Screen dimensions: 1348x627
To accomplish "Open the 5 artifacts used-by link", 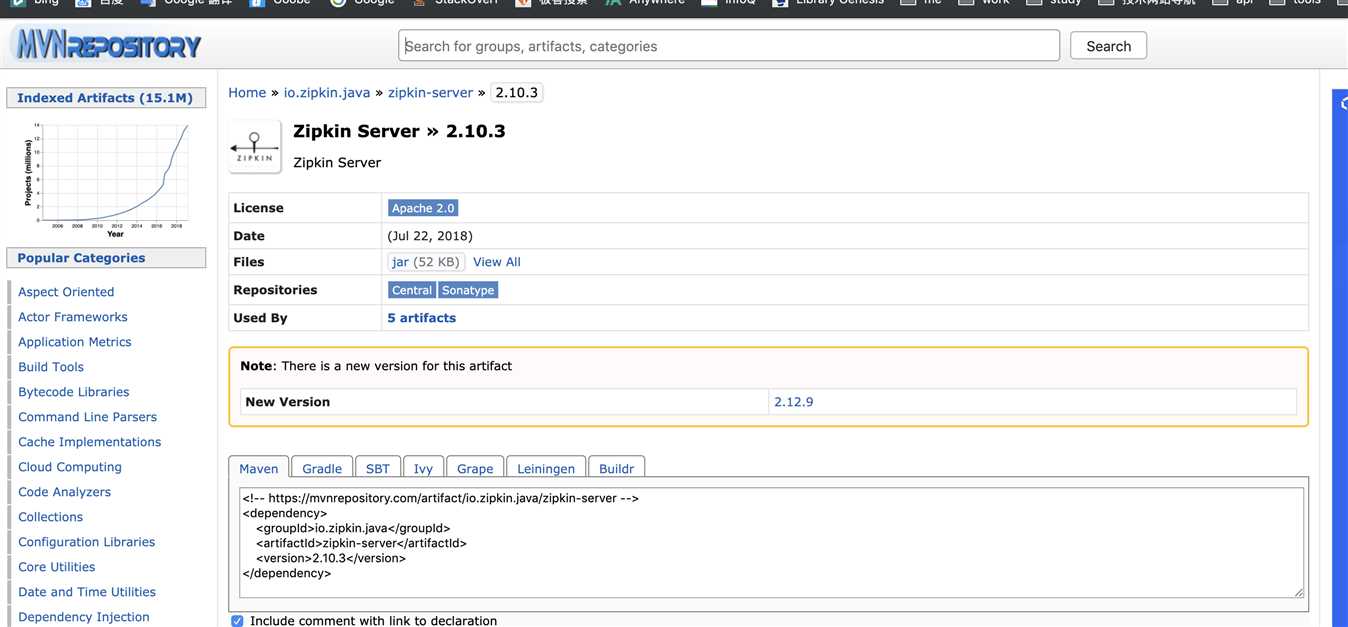I will point(421,318).
